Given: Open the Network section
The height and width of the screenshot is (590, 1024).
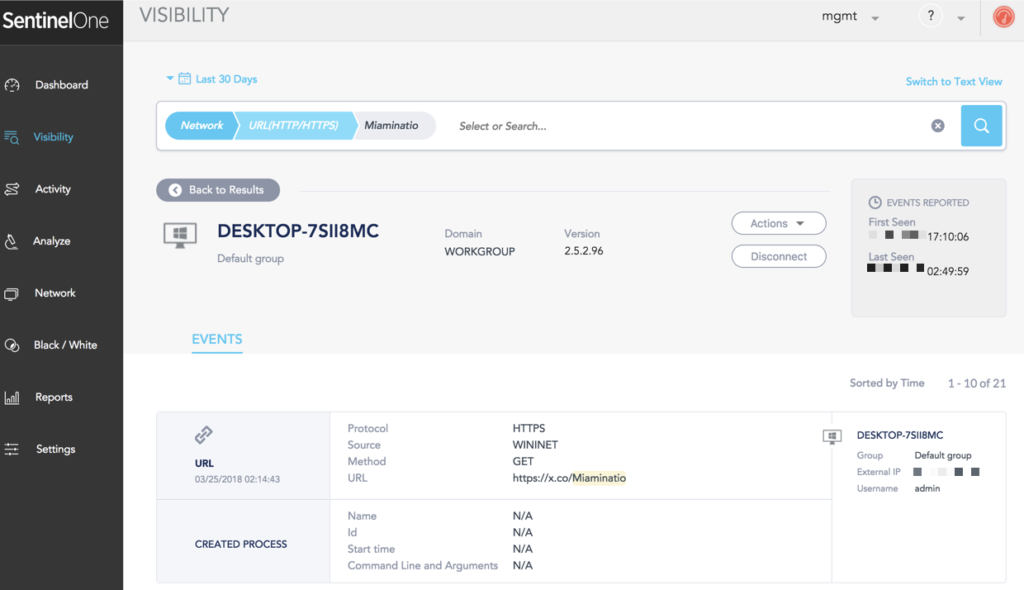Looking at the screenshot, I should click(x=60, y=292).
